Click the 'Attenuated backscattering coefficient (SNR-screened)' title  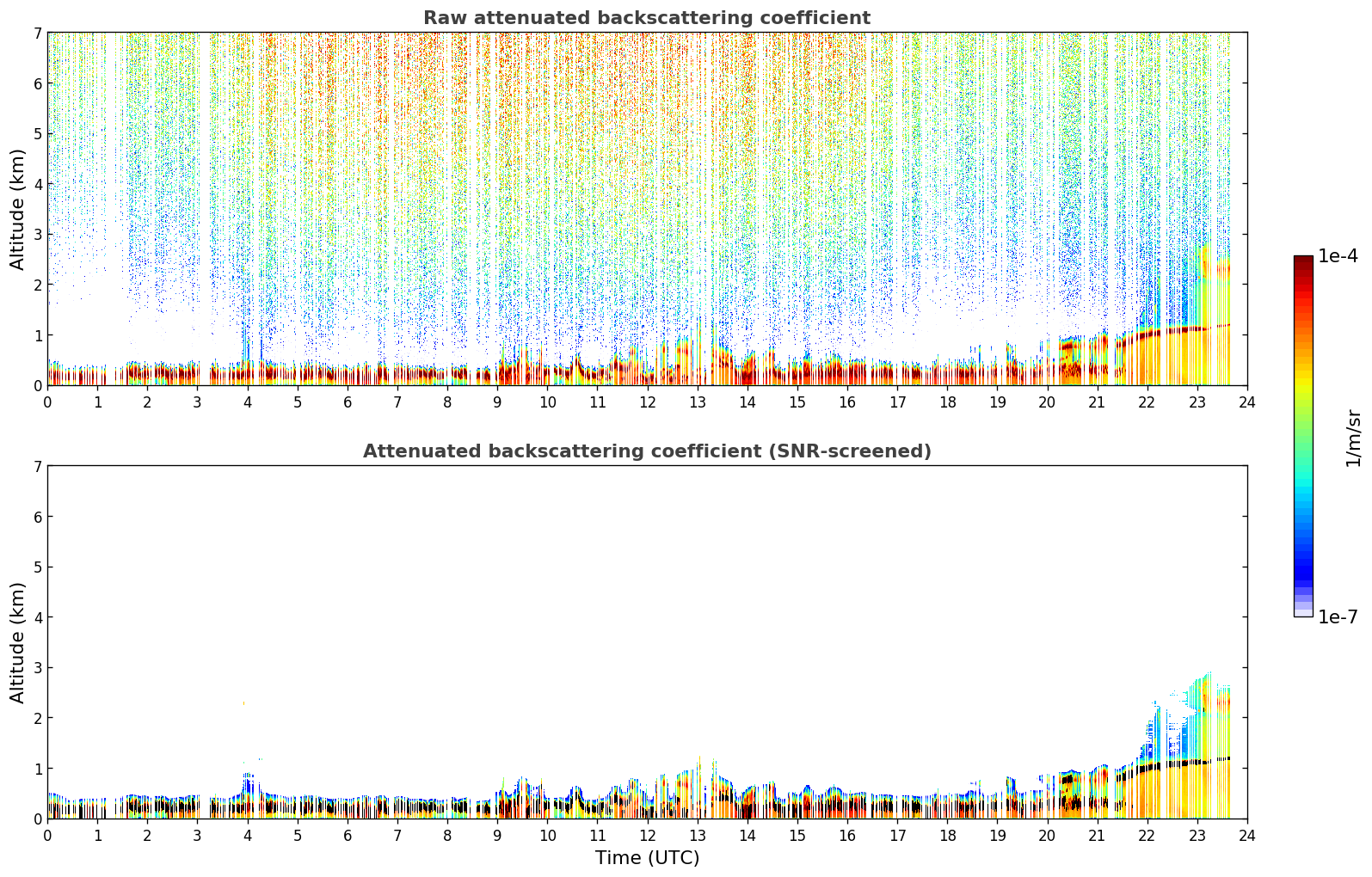[x=647, y=451]
